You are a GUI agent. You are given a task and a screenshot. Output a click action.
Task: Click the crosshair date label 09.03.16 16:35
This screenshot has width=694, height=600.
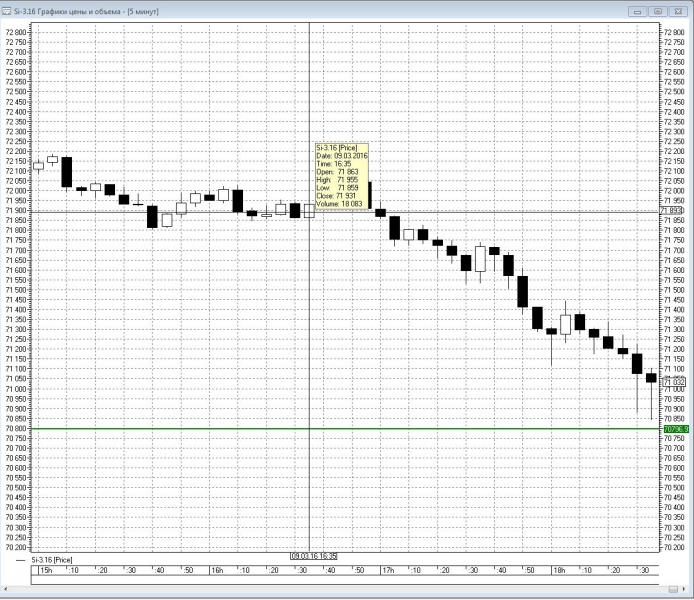[314, 556]
